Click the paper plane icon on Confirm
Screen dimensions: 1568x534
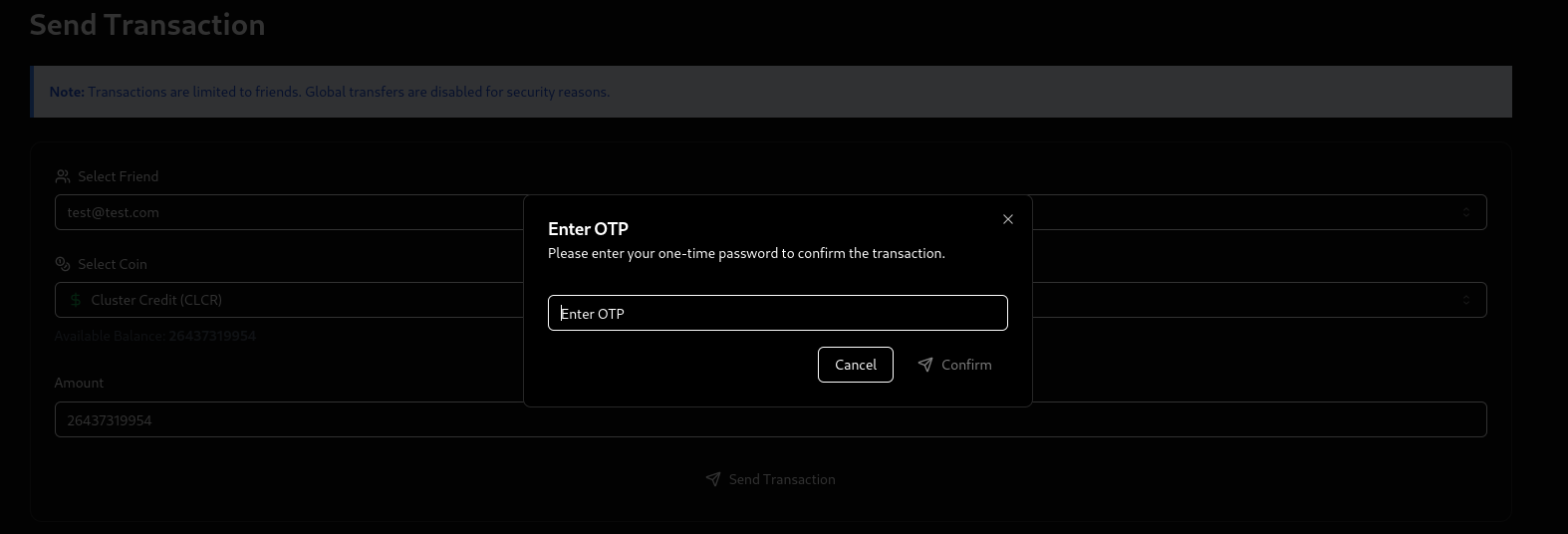[x=925, y=365]
